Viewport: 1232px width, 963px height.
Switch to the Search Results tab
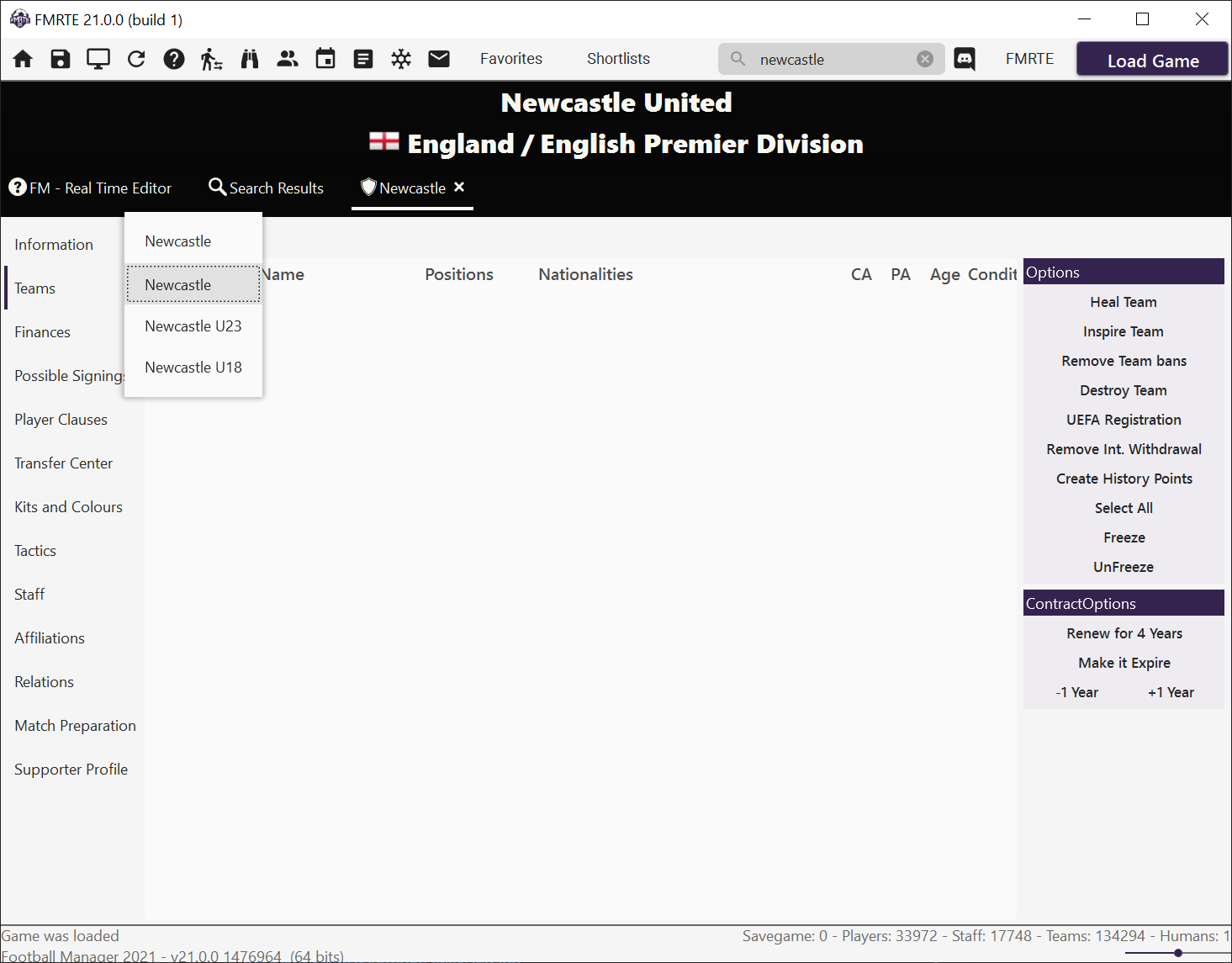pyautogui.click(x=266, y=188)
